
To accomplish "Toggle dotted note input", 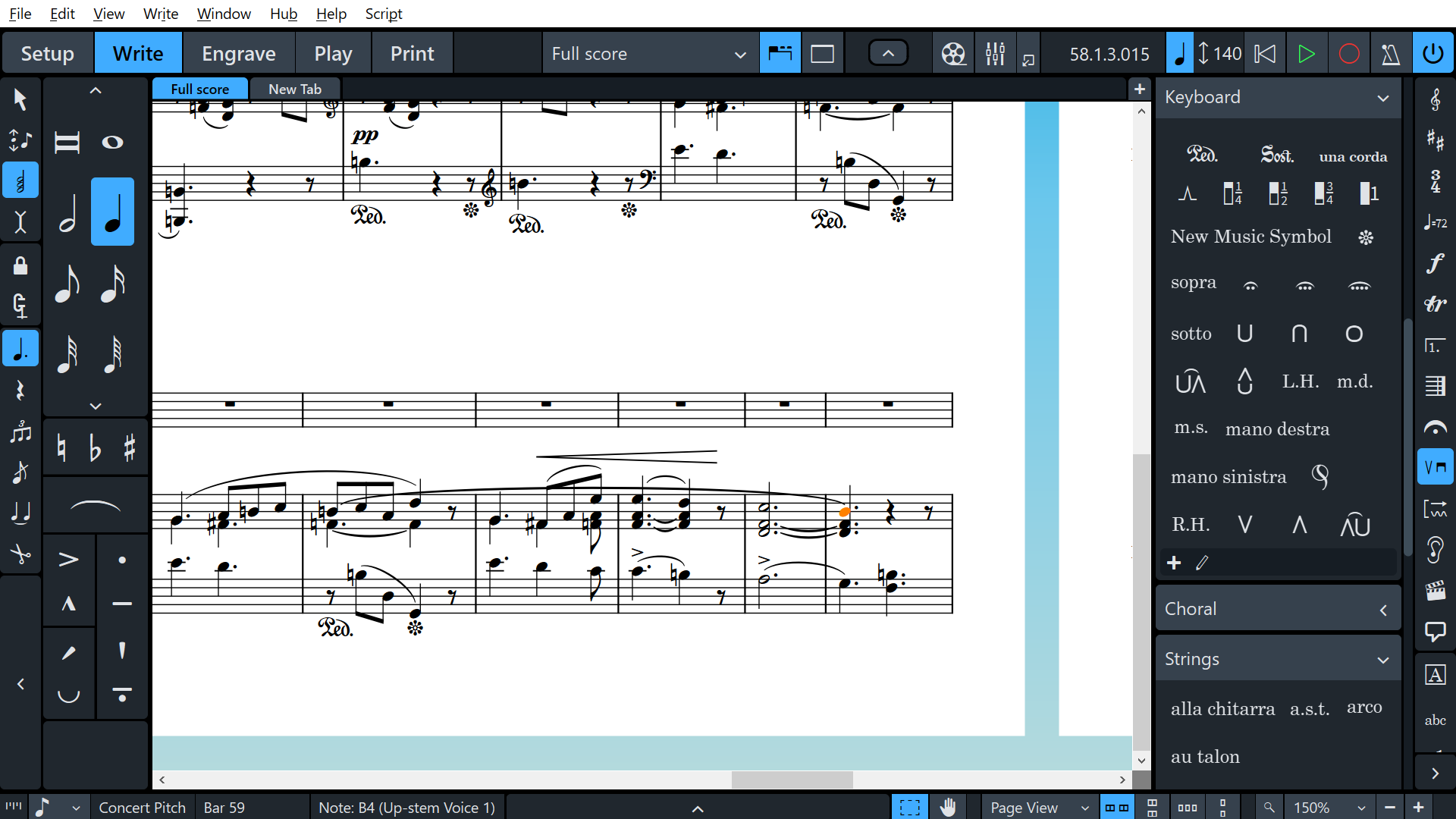I will (x=20, y=350).
